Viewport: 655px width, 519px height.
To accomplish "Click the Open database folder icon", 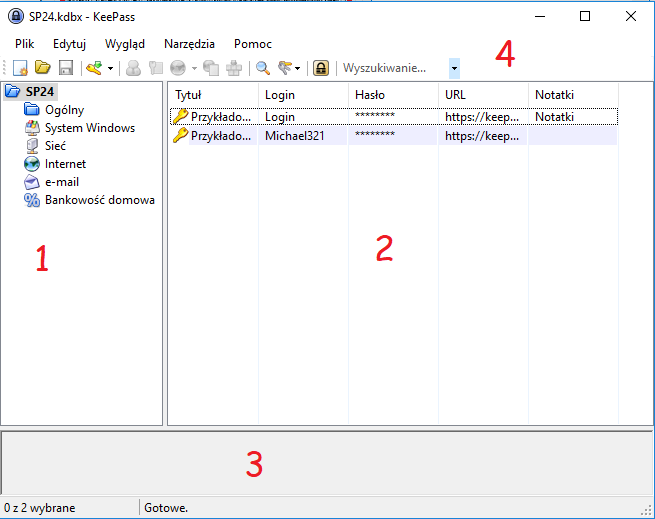I will 43,68.
